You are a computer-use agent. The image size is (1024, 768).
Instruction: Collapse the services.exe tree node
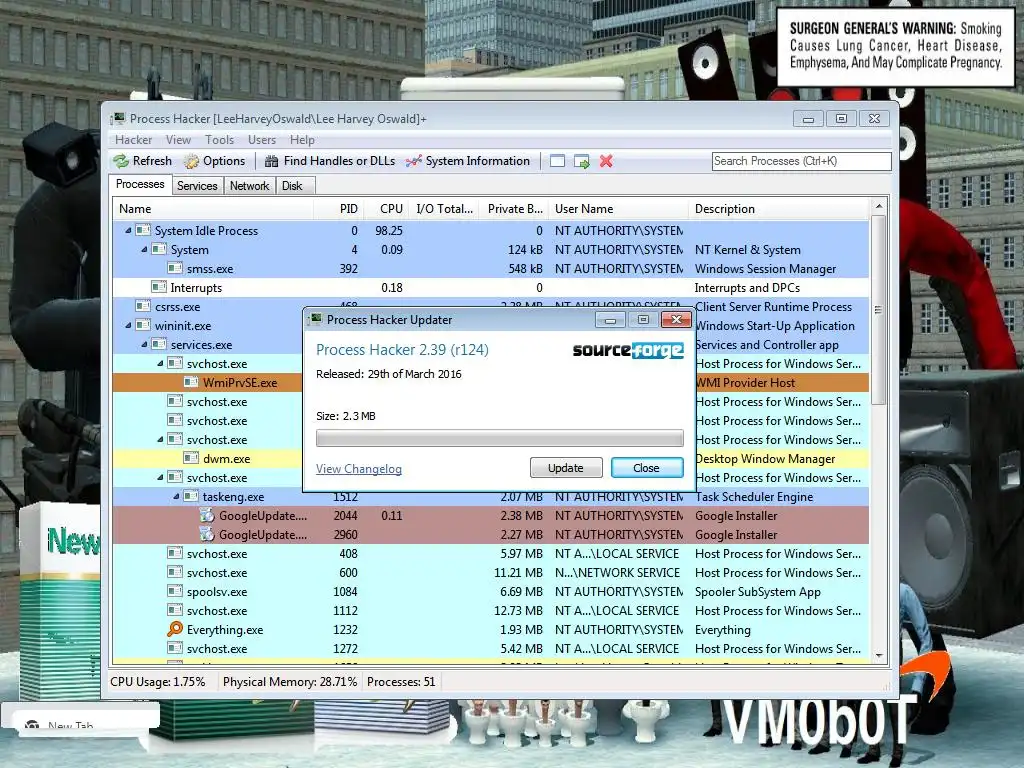point(144,344)
